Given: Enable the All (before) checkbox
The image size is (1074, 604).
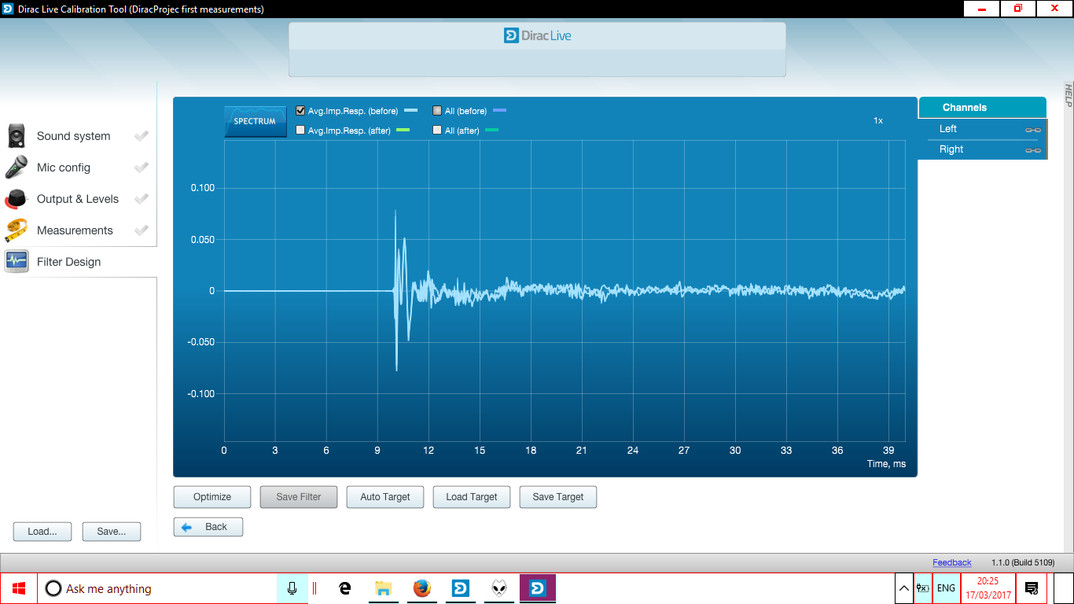Looking at the screenshot, I should (x=437, y=111).
